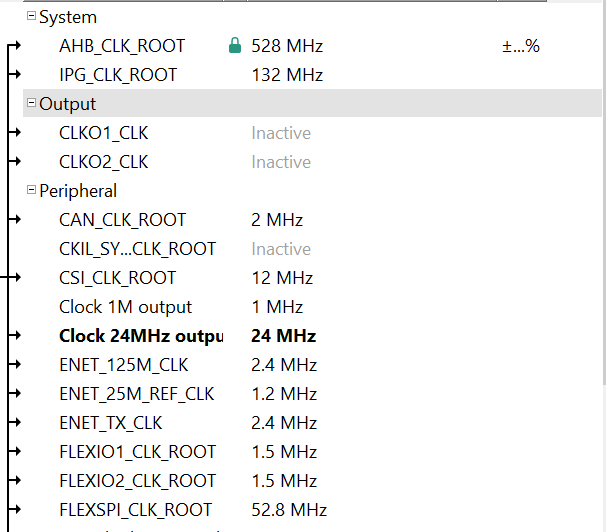This screenshot has width=606, height=532.
Task: Collapse the System group
Action: [31, 17]
